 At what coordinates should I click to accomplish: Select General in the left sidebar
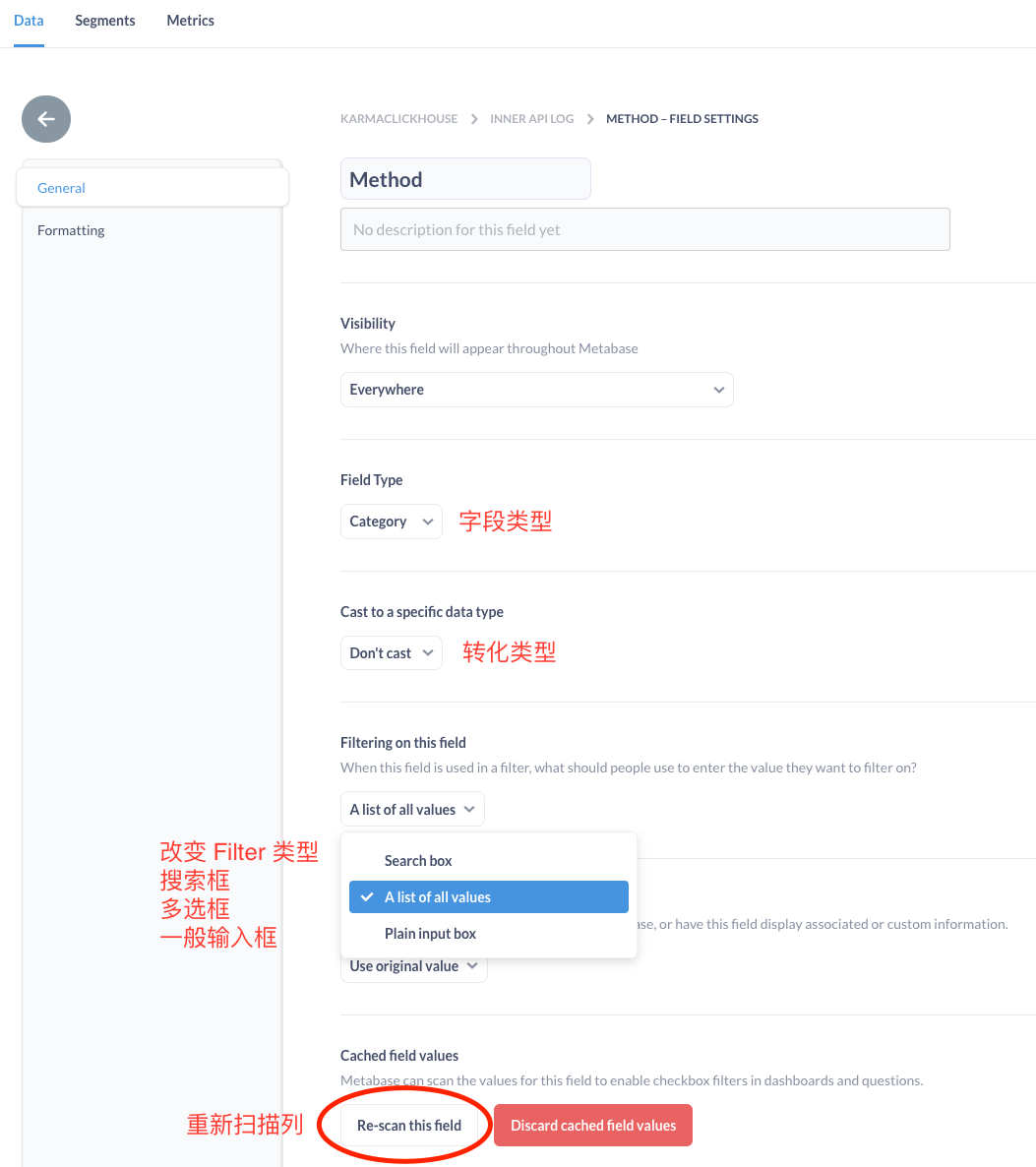tap(61, 187)
